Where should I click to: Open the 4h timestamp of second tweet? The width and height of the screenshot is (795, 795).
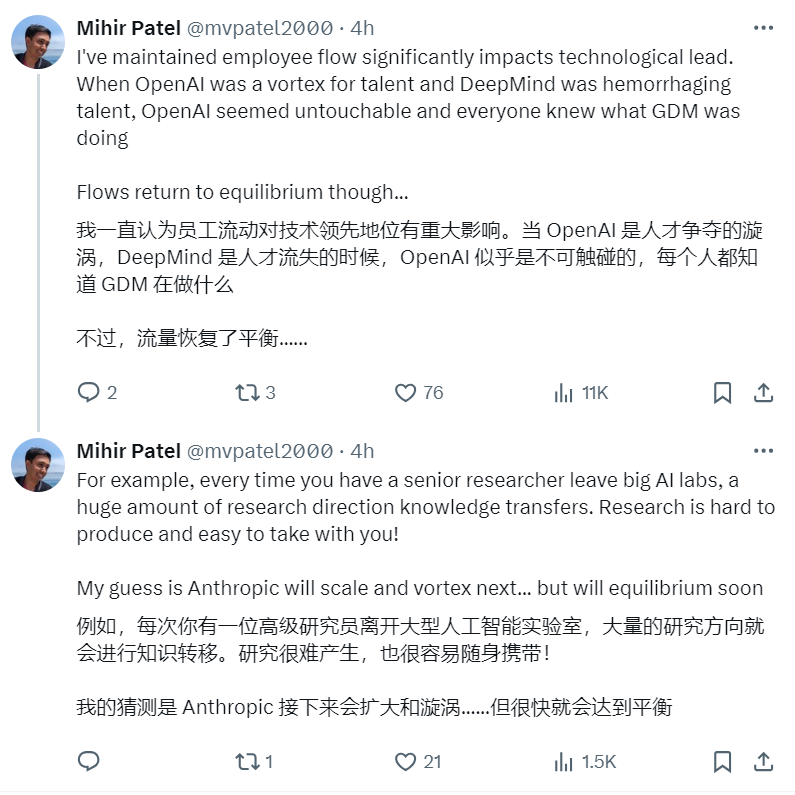[363, 450]
